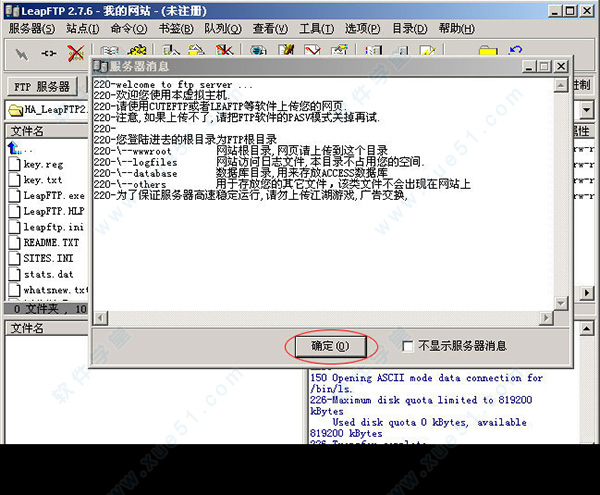Open the 选项(P) menu
This screenshot has height=495, width=600.
[x=362, y=29]
